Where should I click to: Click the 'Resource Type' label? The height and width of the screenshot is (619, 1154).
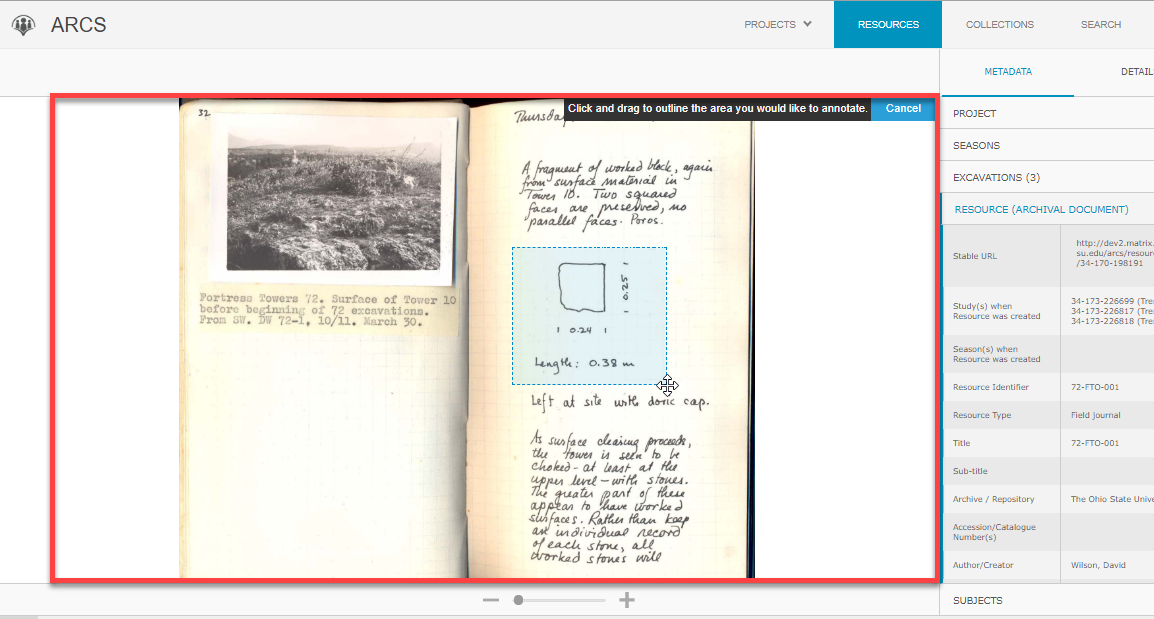click(x=982, y=415)
